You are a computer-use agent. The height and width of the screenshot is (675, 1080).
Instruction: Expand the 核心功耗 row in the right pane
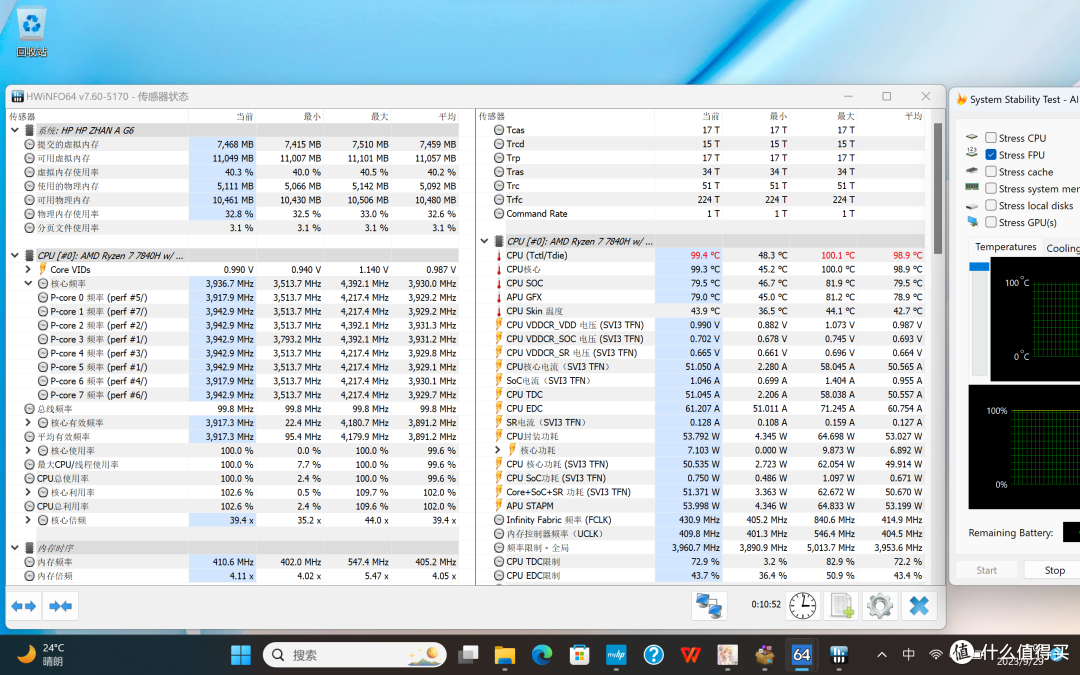(497, 450)
